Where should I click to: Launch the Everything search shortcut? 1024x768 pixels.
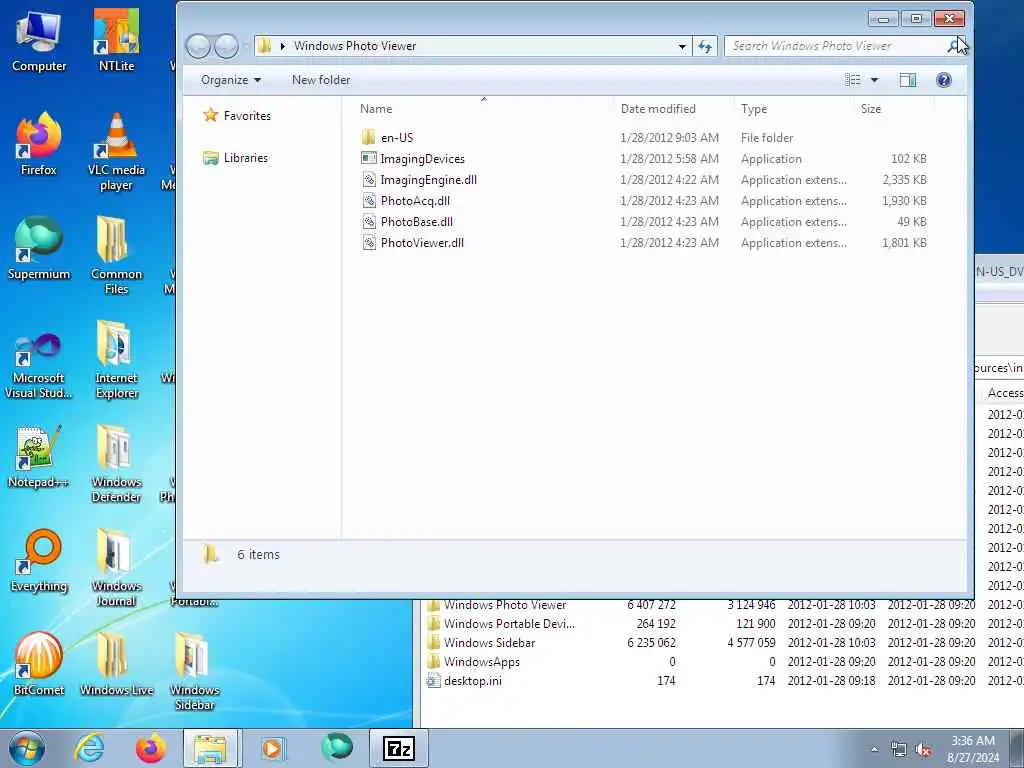click(x=39, y=560)
